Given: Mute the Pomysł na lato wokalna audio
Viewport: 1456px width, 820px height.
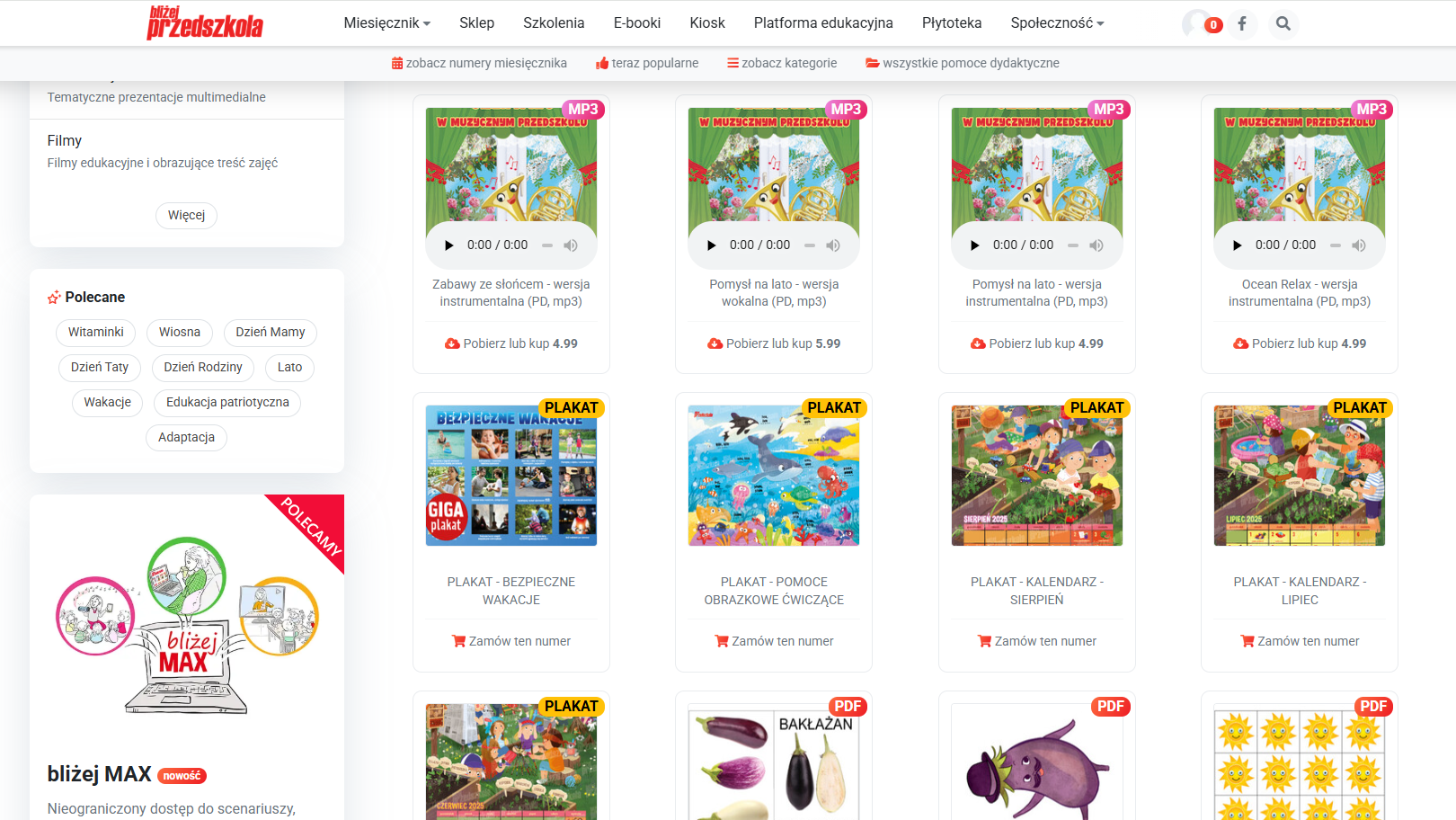Looking at the screenshot, I should coord(833,245).
